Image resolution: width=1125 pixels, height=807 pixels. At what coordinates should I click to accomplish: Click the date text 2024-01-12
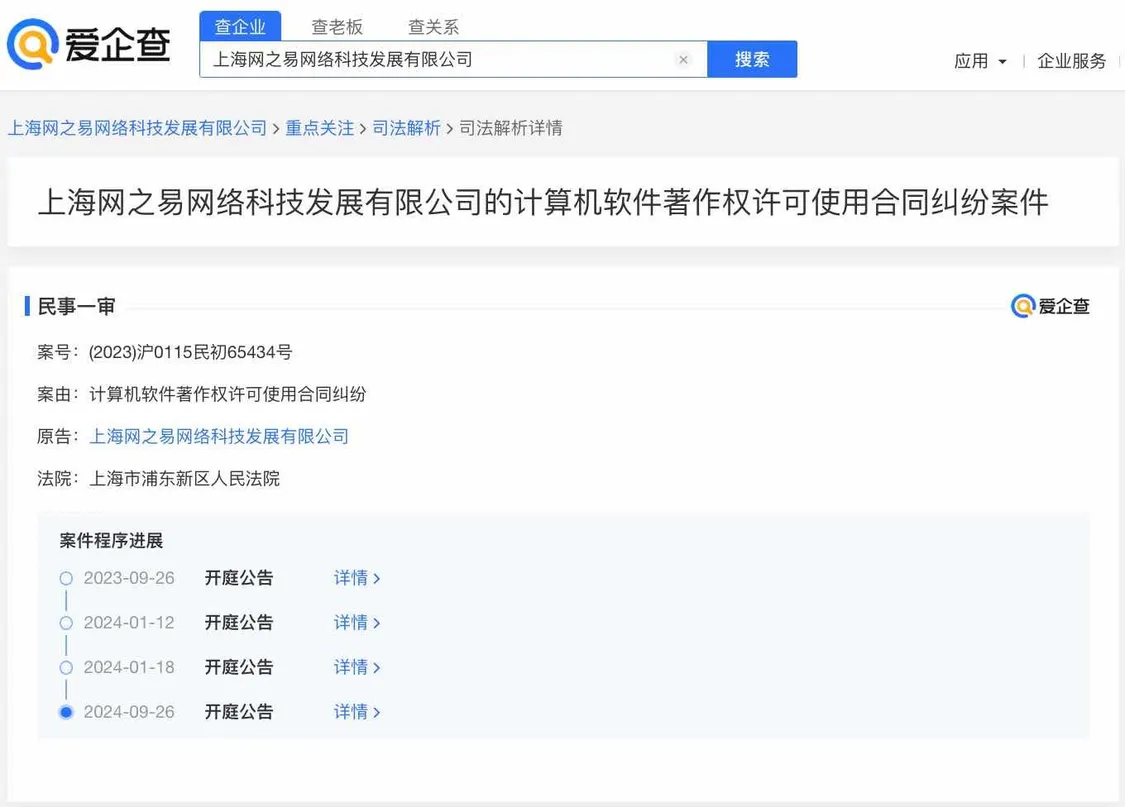tap(129, 623)
